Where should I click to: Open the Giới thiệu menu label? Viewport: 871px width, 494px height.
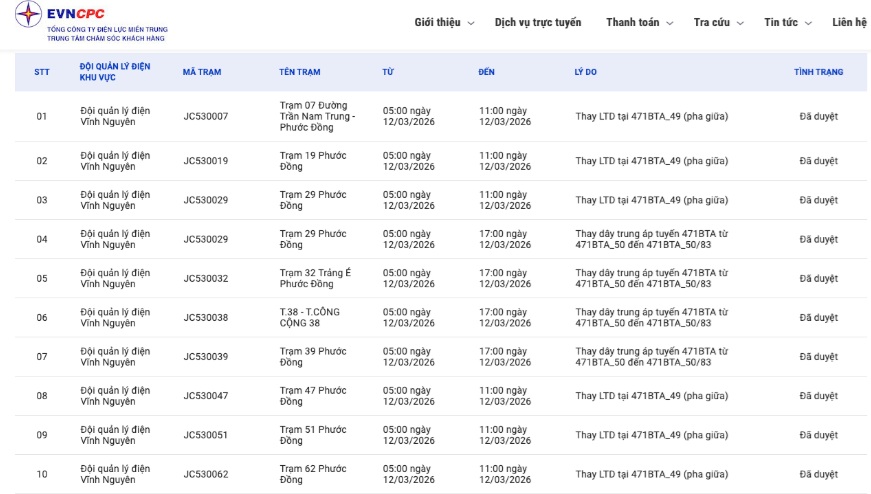pos(437,22)
